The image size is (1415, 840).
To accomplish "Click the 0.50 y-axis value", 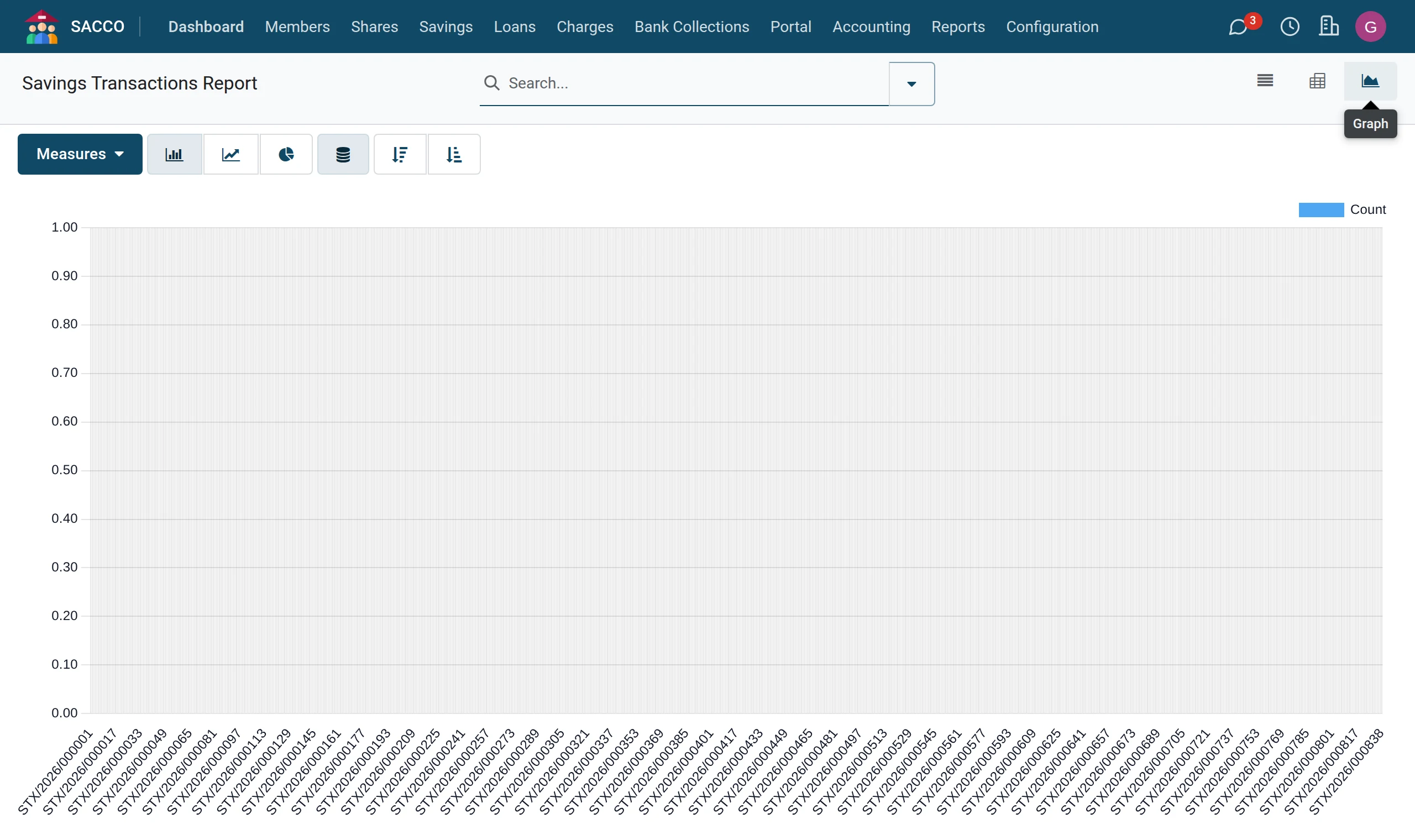I will coord(64,470).
